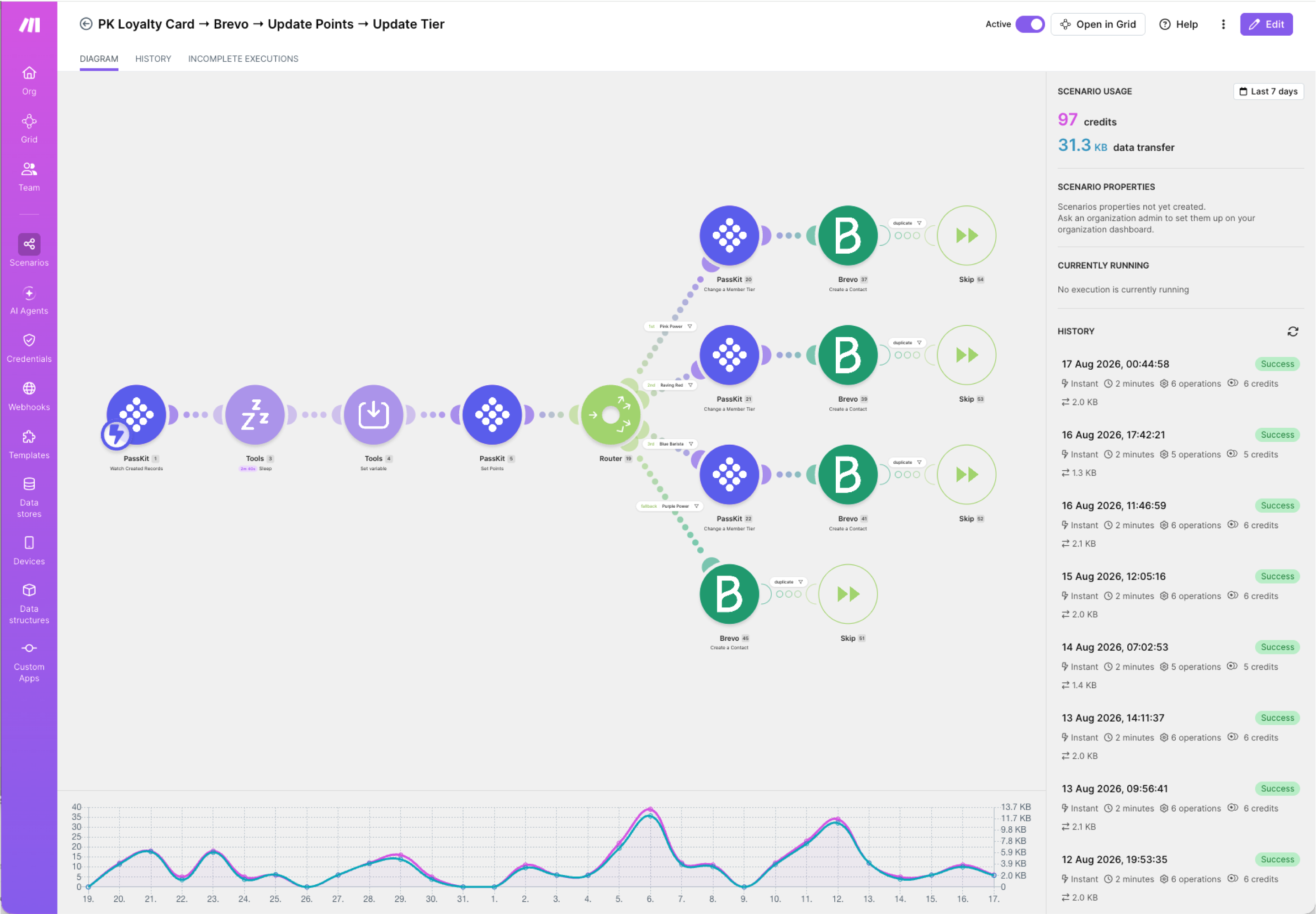Open AI Agents from the sidebar
Image resolution: width=1316 pixels, height=914 pixels.
[x=29, y=300]
